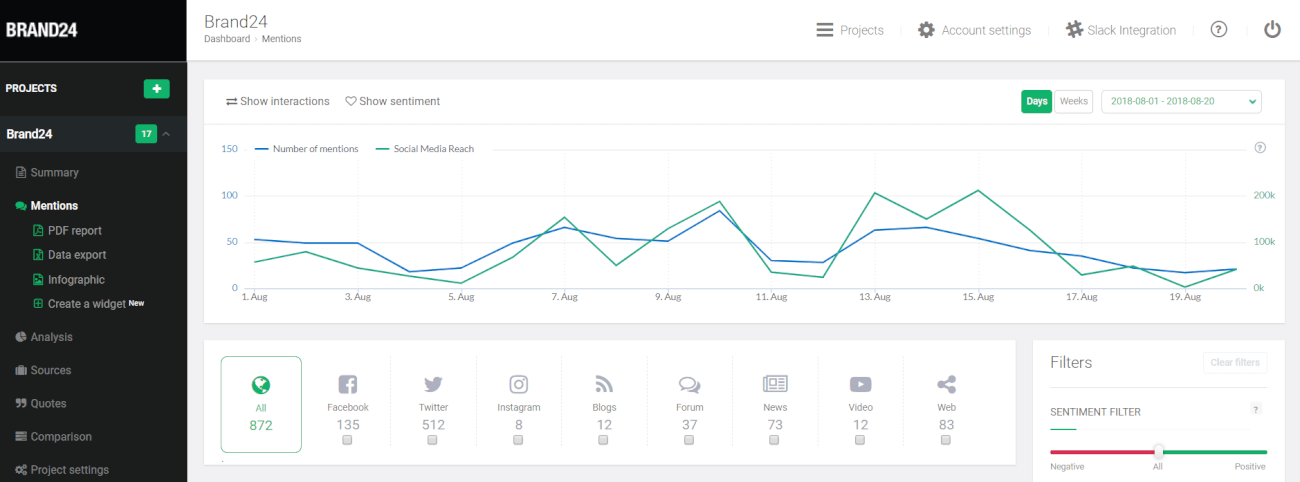Viewport: 1300px width, 482px height.
Task: Open the date range dropdown
Action: (1181, 101)
